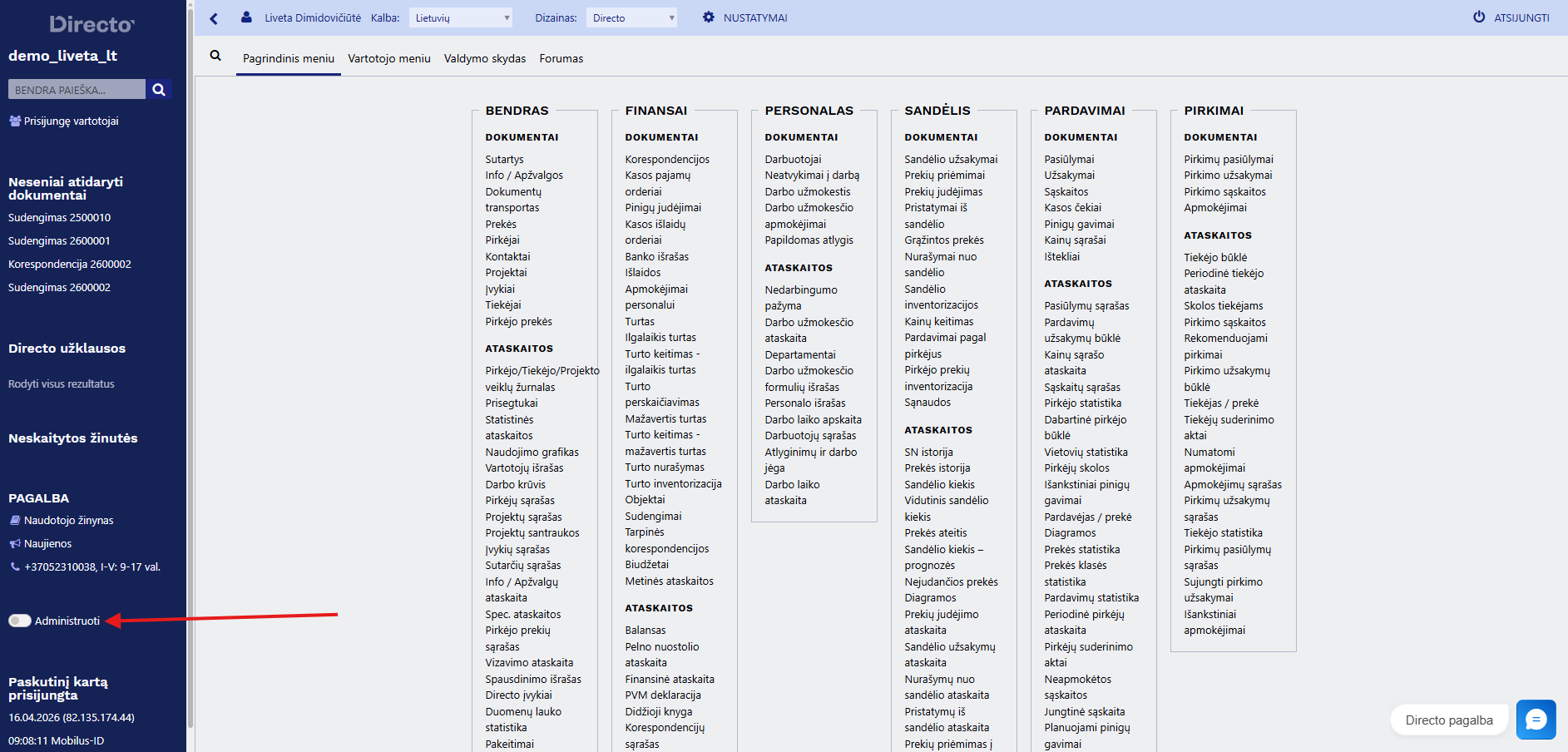
Task: Open the Kalba language dropdown
Action: pos(461,17)
